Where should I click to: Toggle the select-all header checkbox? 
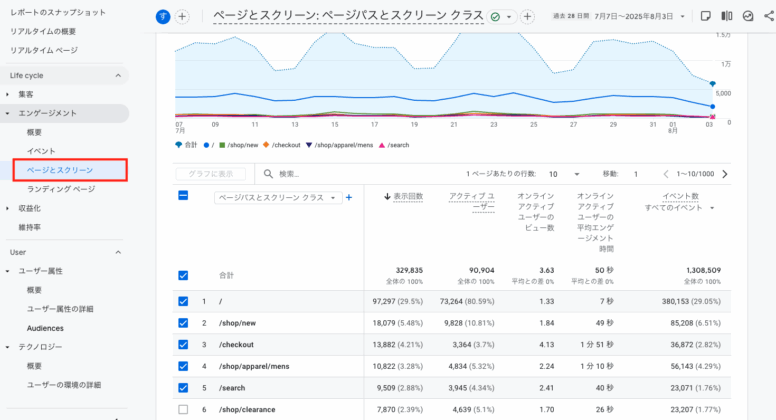coord(182,197)
